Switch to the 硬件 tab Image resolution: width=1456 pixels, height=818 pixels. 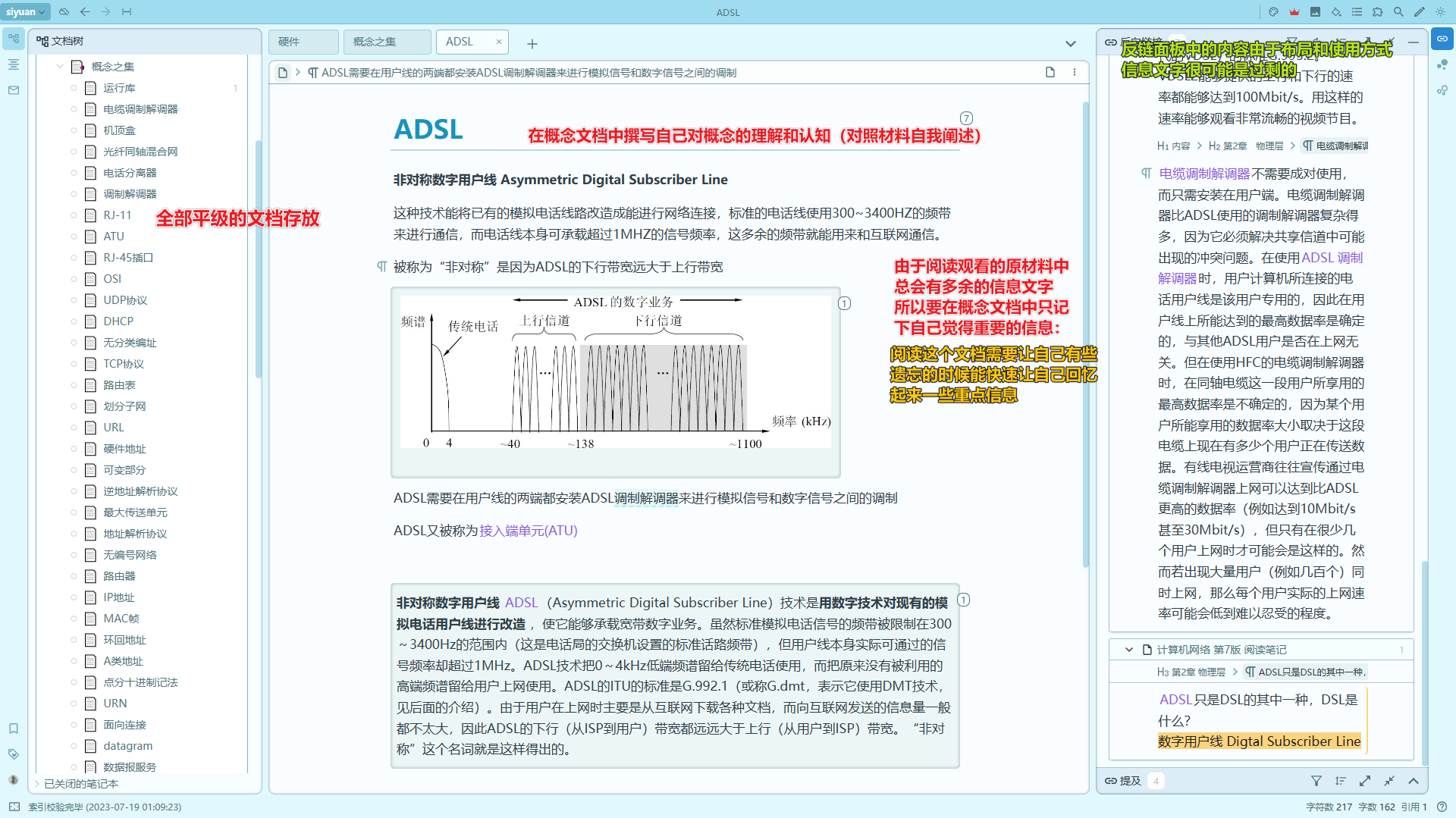pyautogui.click(x=303, y=42)
